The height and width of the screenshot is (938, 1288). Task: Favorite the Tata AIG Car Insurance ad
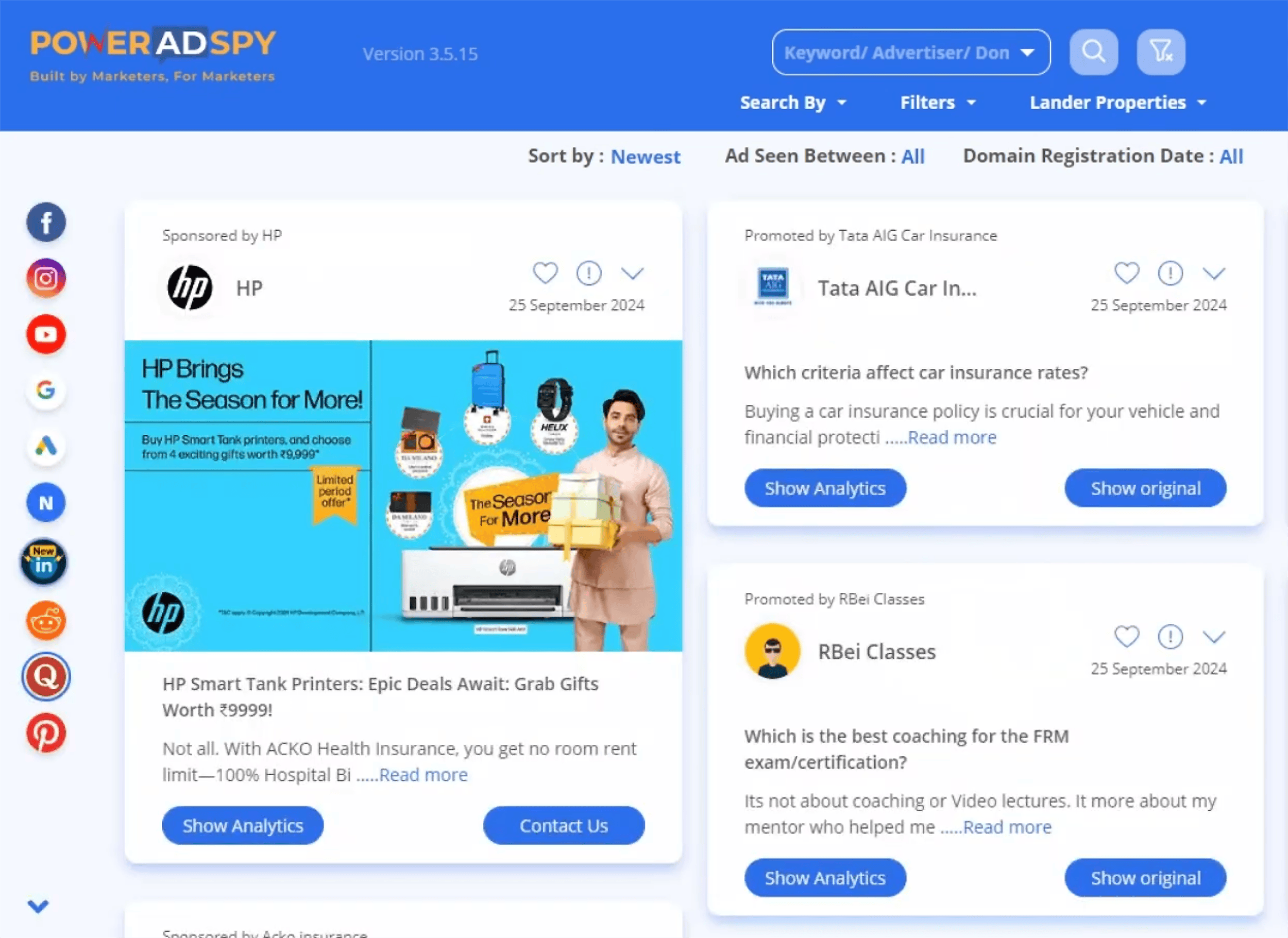coord(1127,273)
